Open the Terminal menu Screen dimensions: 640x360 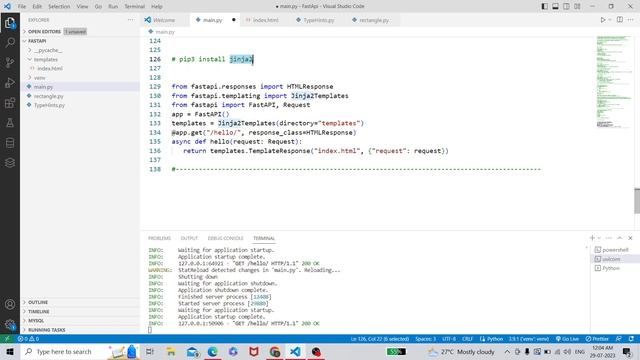(x=134, y=7)
